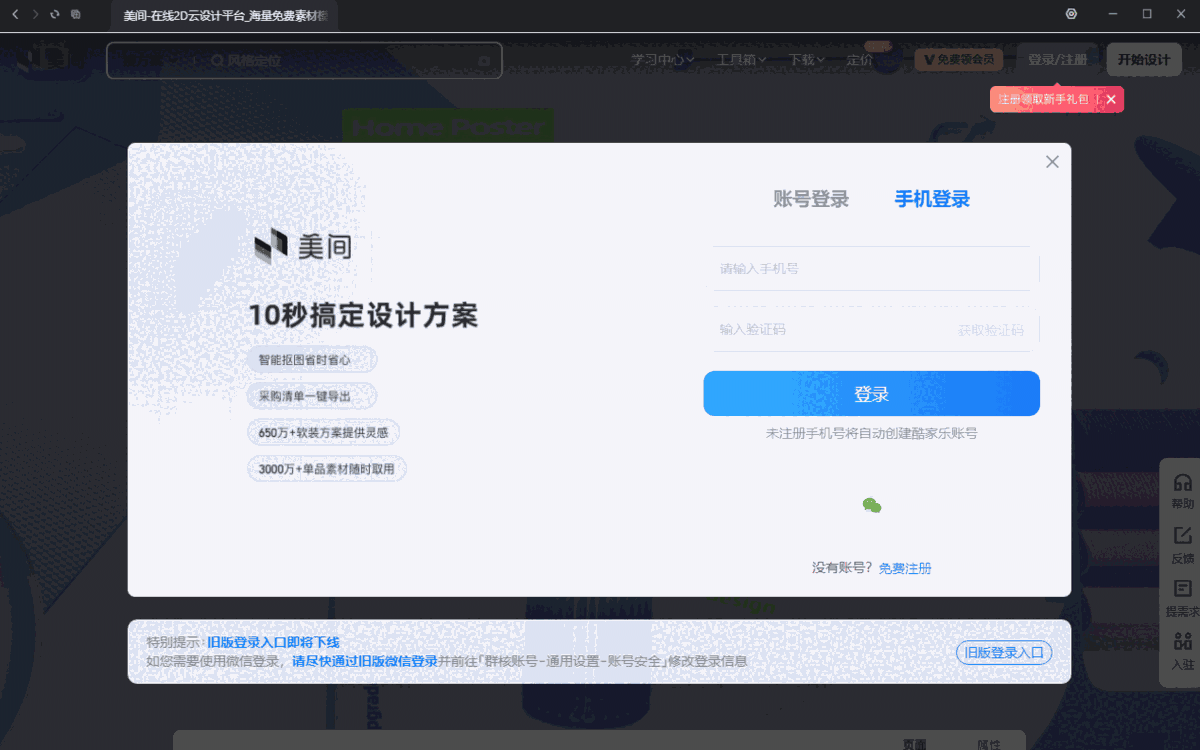Open the 工具箱 dropdown
1200x750 pixels.
click(738, 59)
